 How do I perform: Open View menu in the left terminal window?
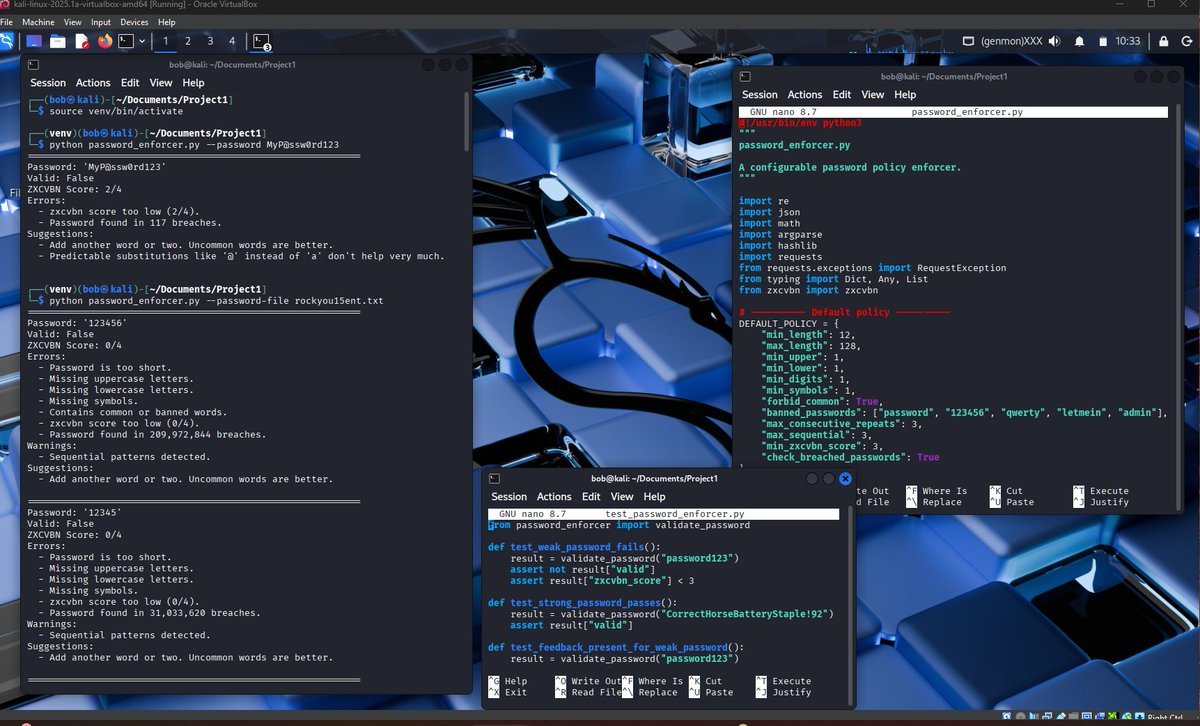tap(161, 83)
